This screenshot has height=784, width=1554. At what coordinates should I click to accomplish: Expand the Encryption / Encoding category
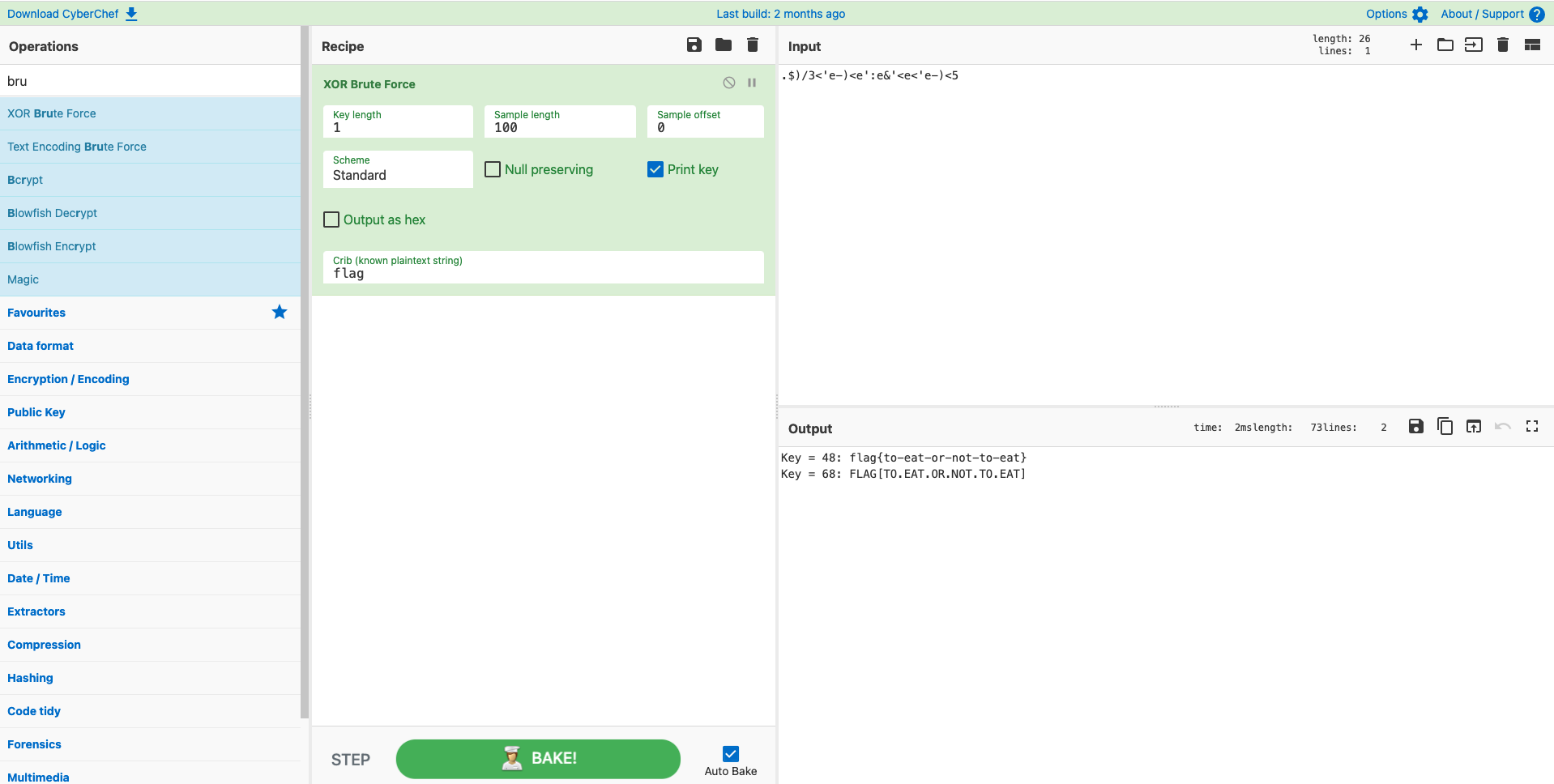pos(68,379)
